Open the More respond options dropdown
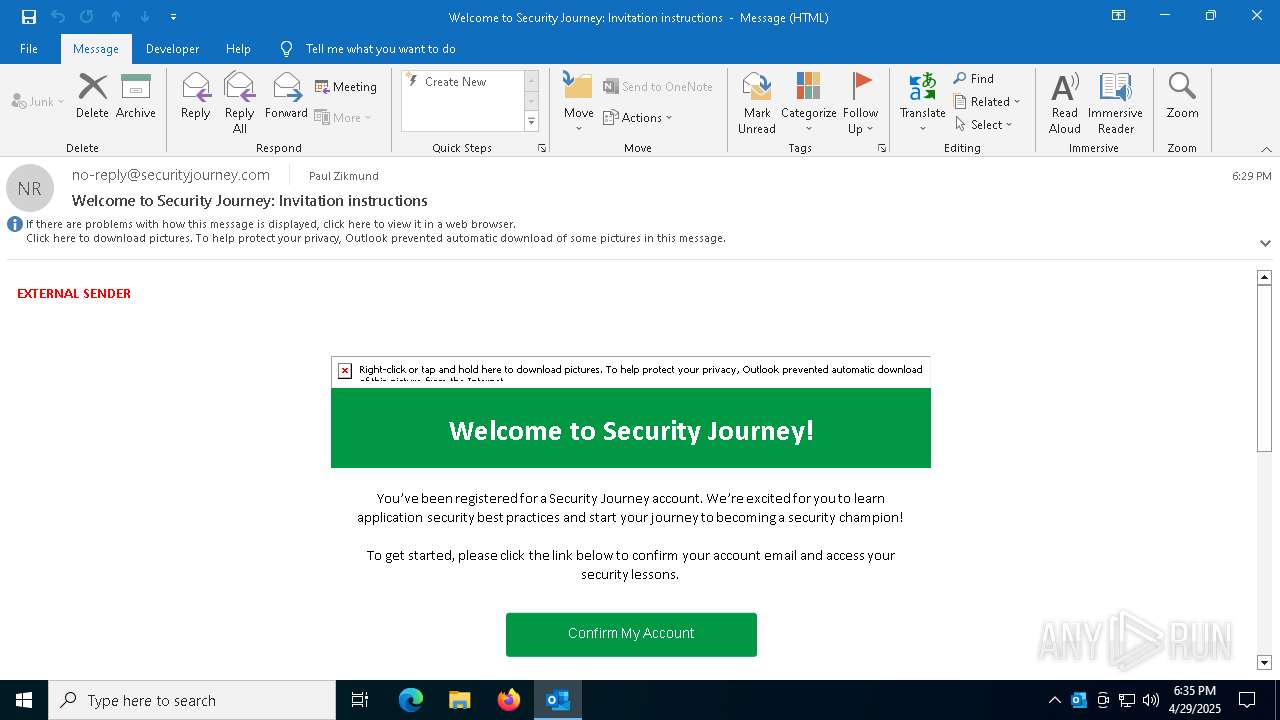1280x720 pixels. click(343, 117)
